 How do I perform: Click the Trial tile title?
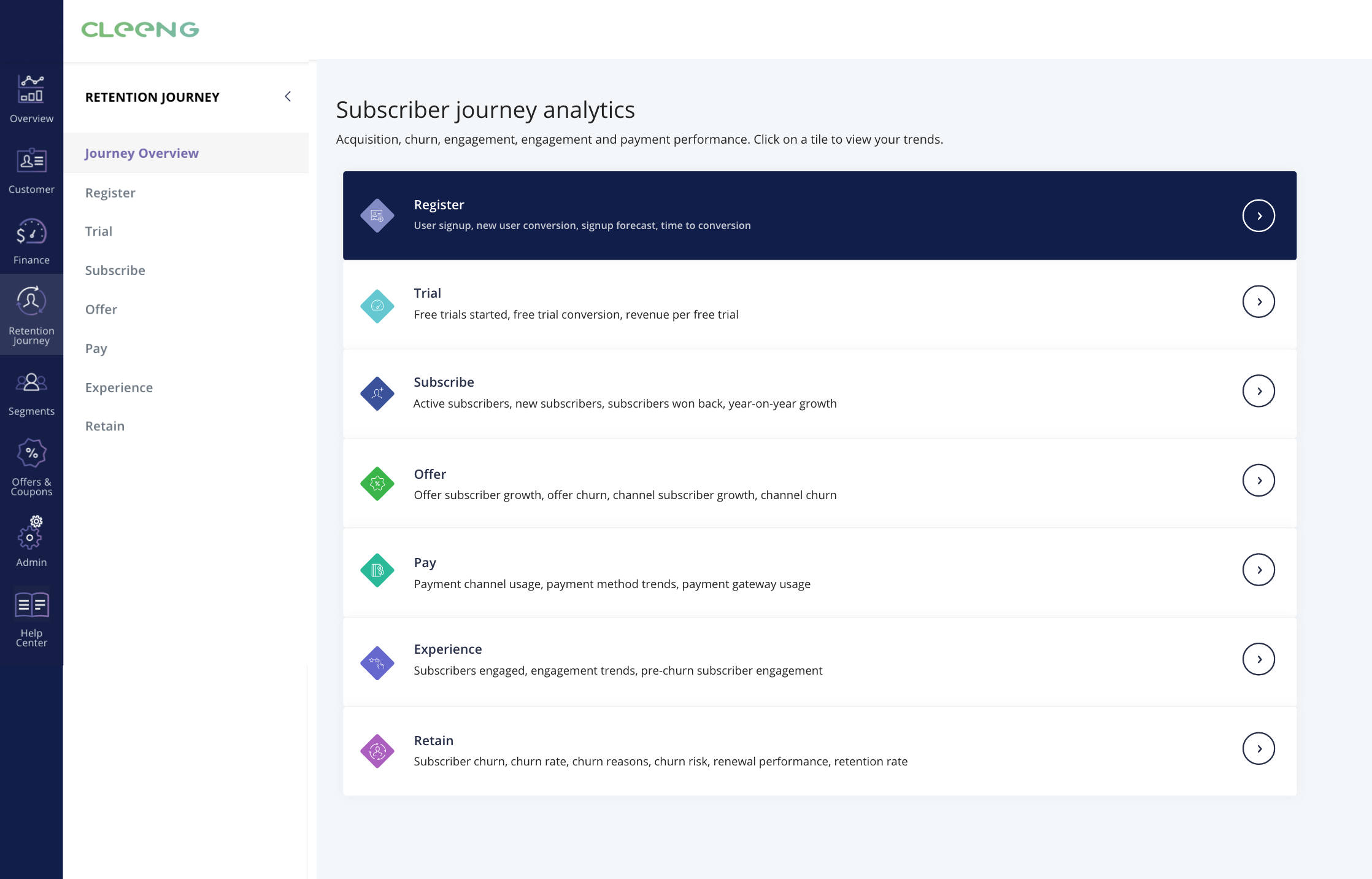tap(427, 293)
